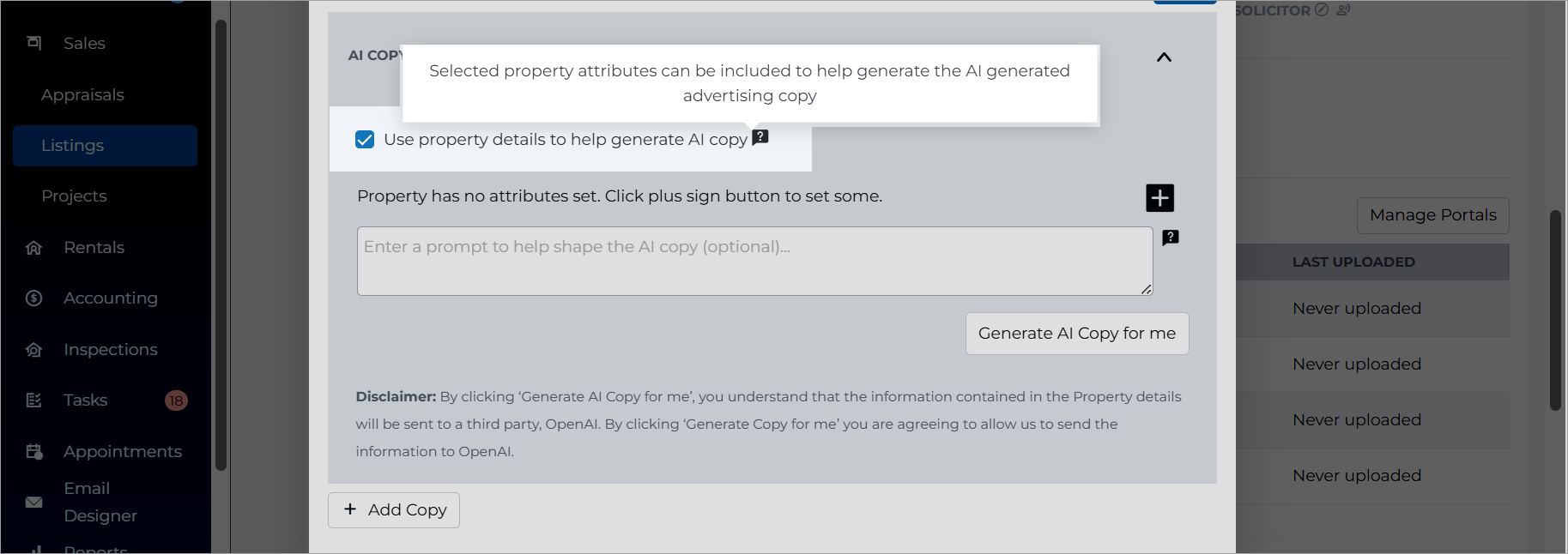The image size is (1568, 554).
Task: Click the AI copy prompt text area
Action: pos(755,262)
